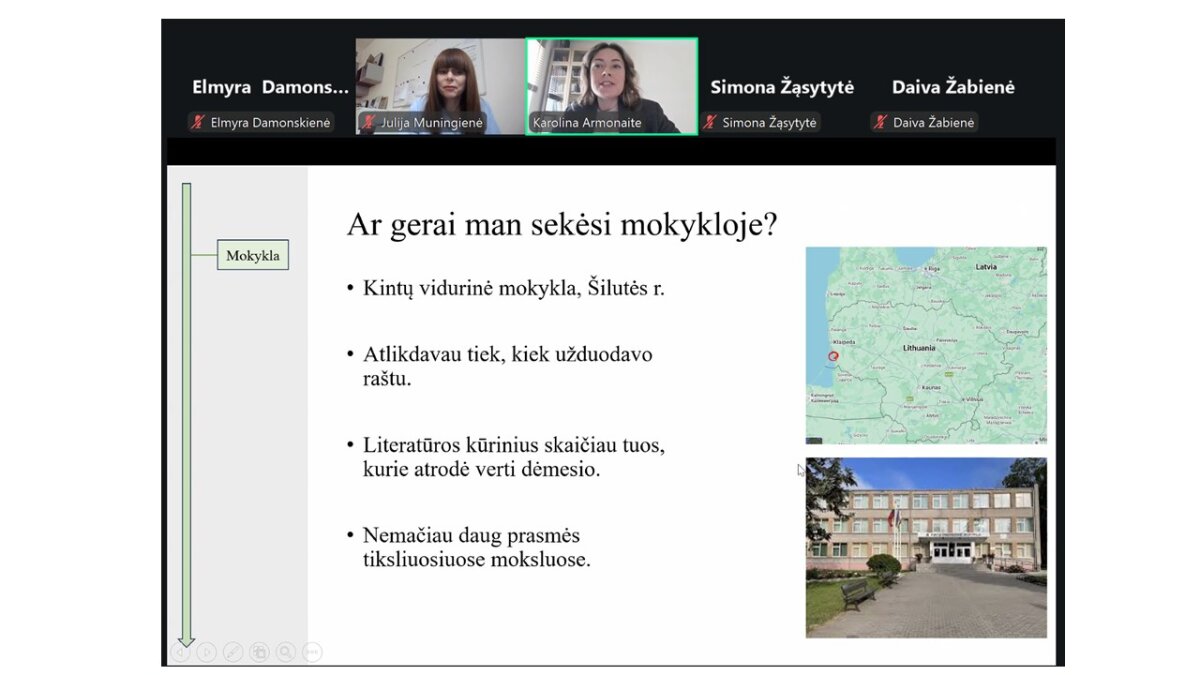Image resolution: width=1200 pixels, height=675 pixels.
Task: Click muted mic icon for Daiva Žabienė
Action: click(881, 123)
